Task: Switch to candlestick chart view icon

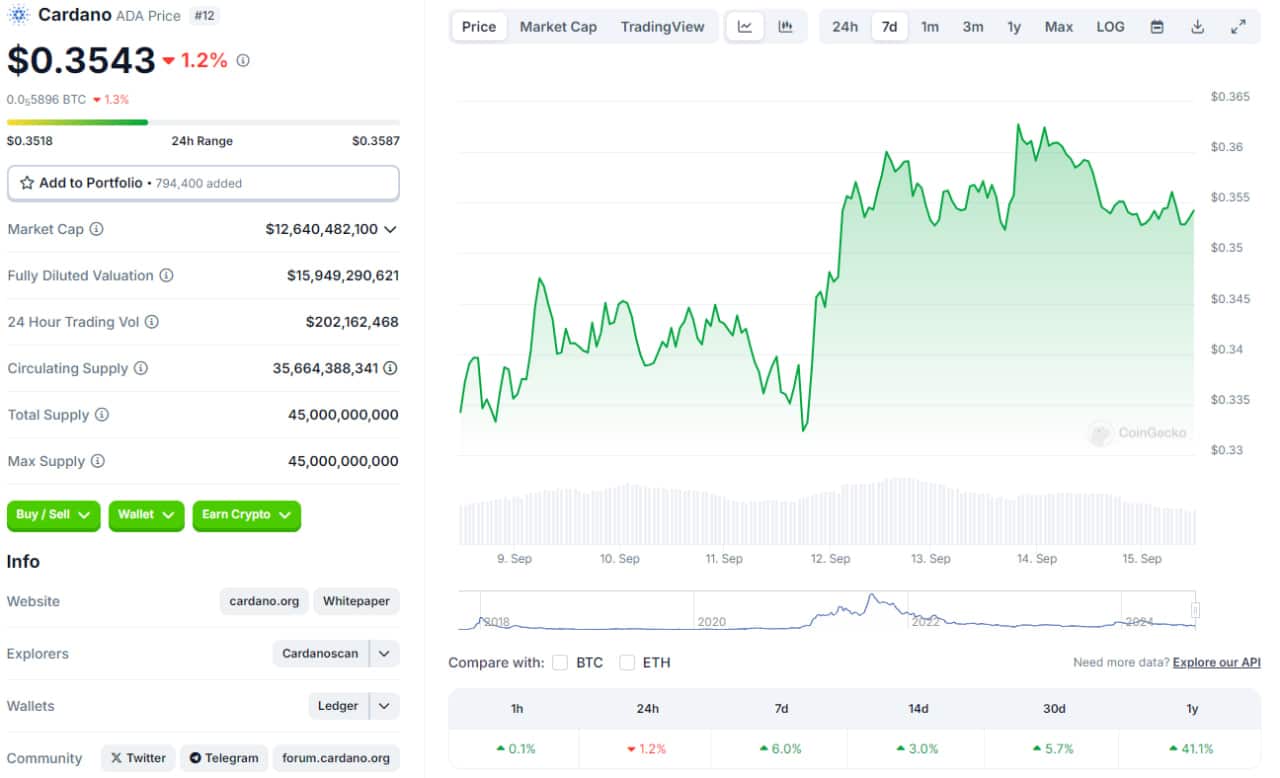Action: tap(786, 27)
